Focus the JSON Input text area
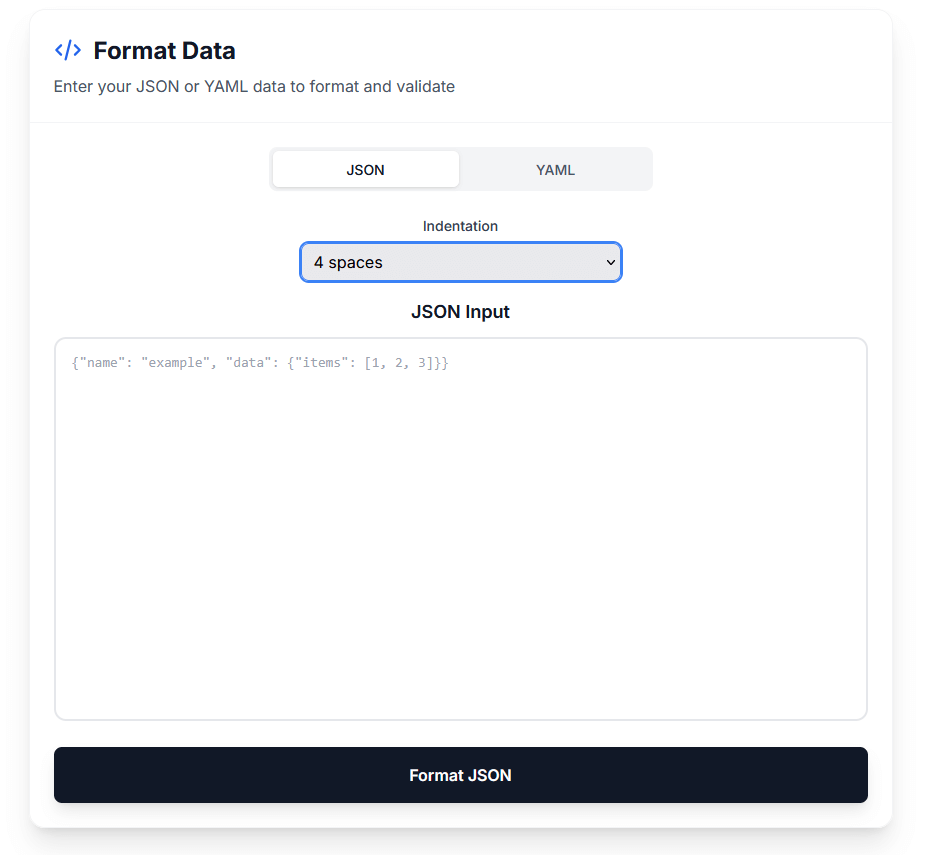 point(460,528)
